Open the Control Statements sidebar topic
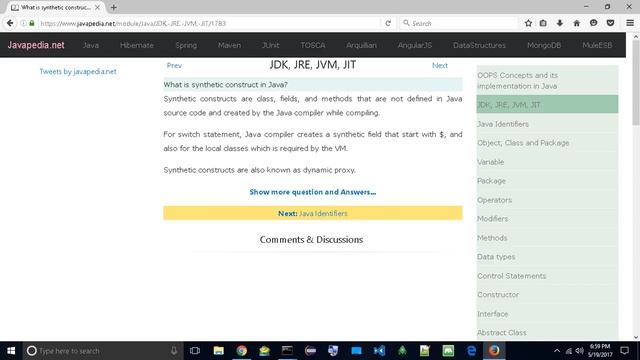Image resolution: width=640 pixels, height=360 pixels. tap(547, 276)
